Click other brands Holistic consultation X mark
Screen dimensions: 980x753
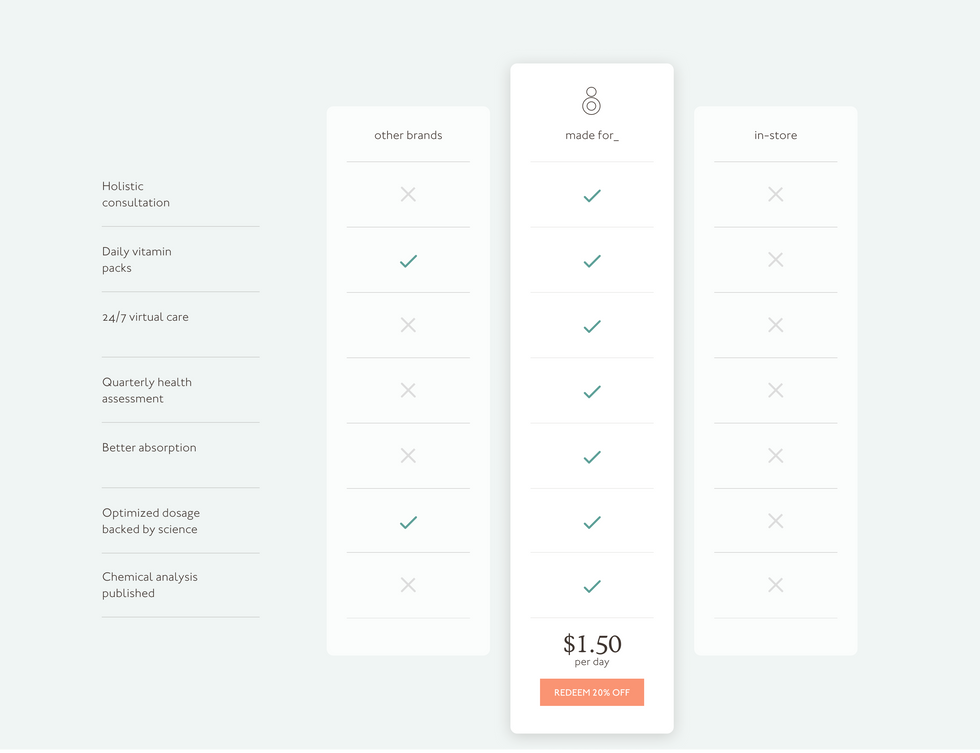[408, 194]
